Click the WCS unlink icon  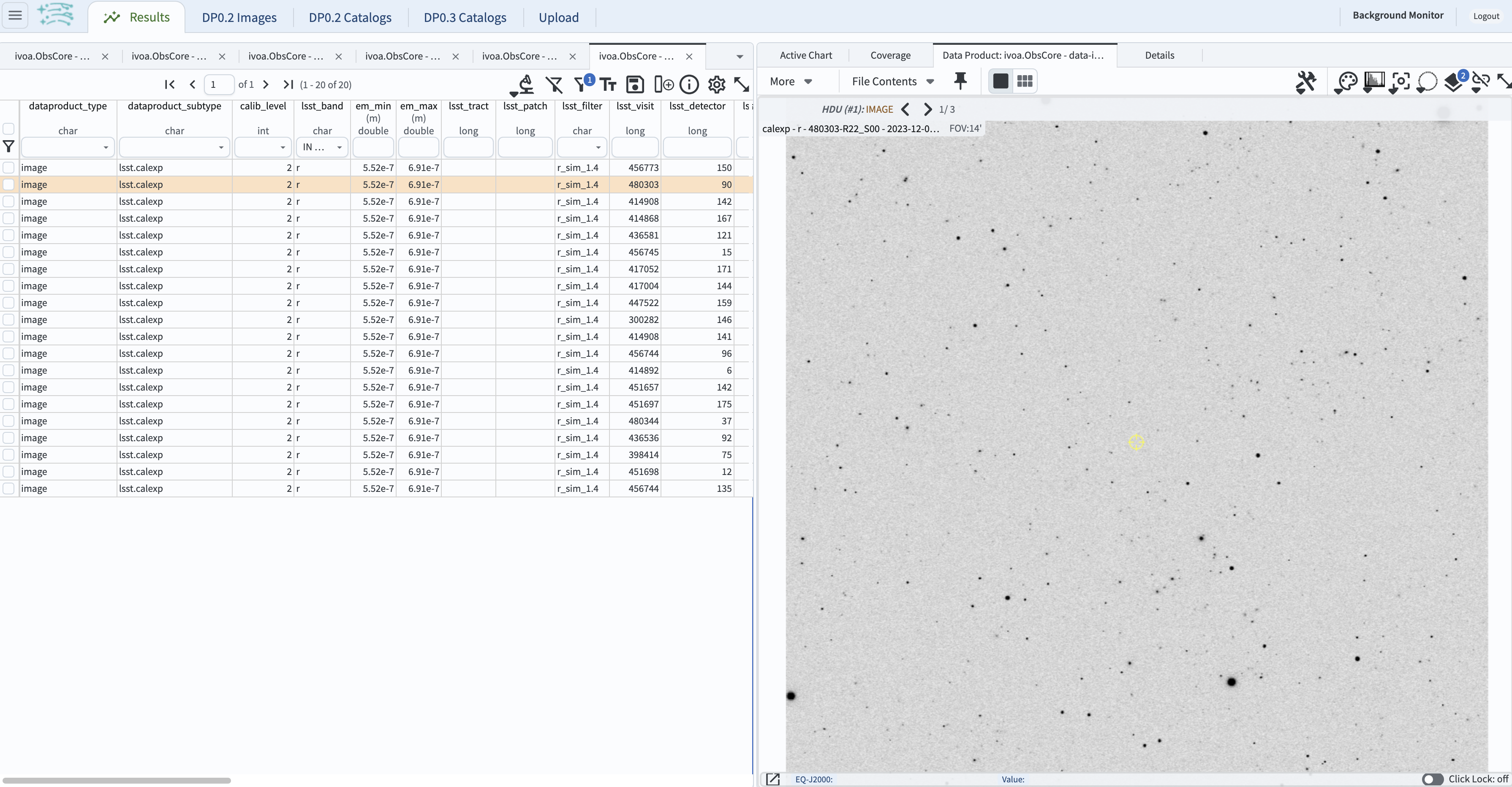click(x=1481, y=82)
